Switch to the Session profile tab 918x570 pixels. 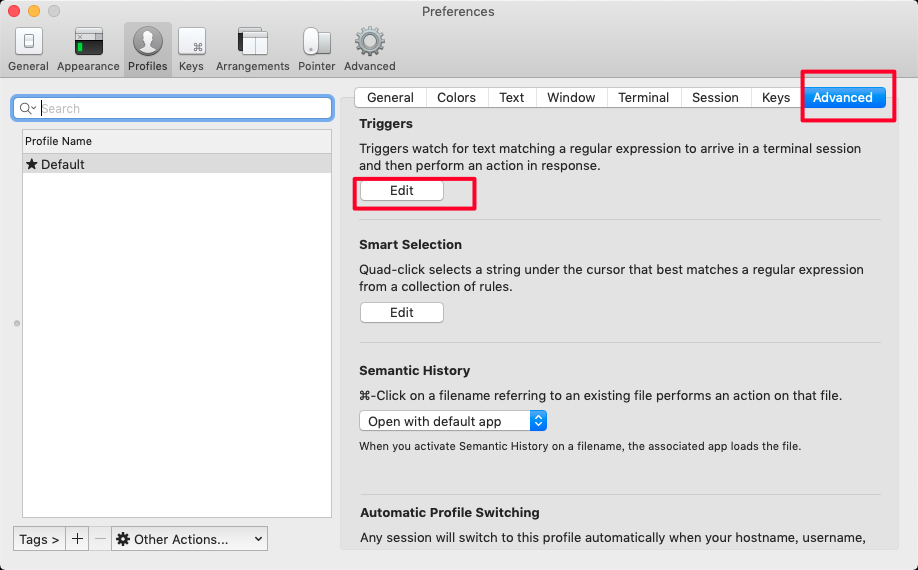click(715, 98)
